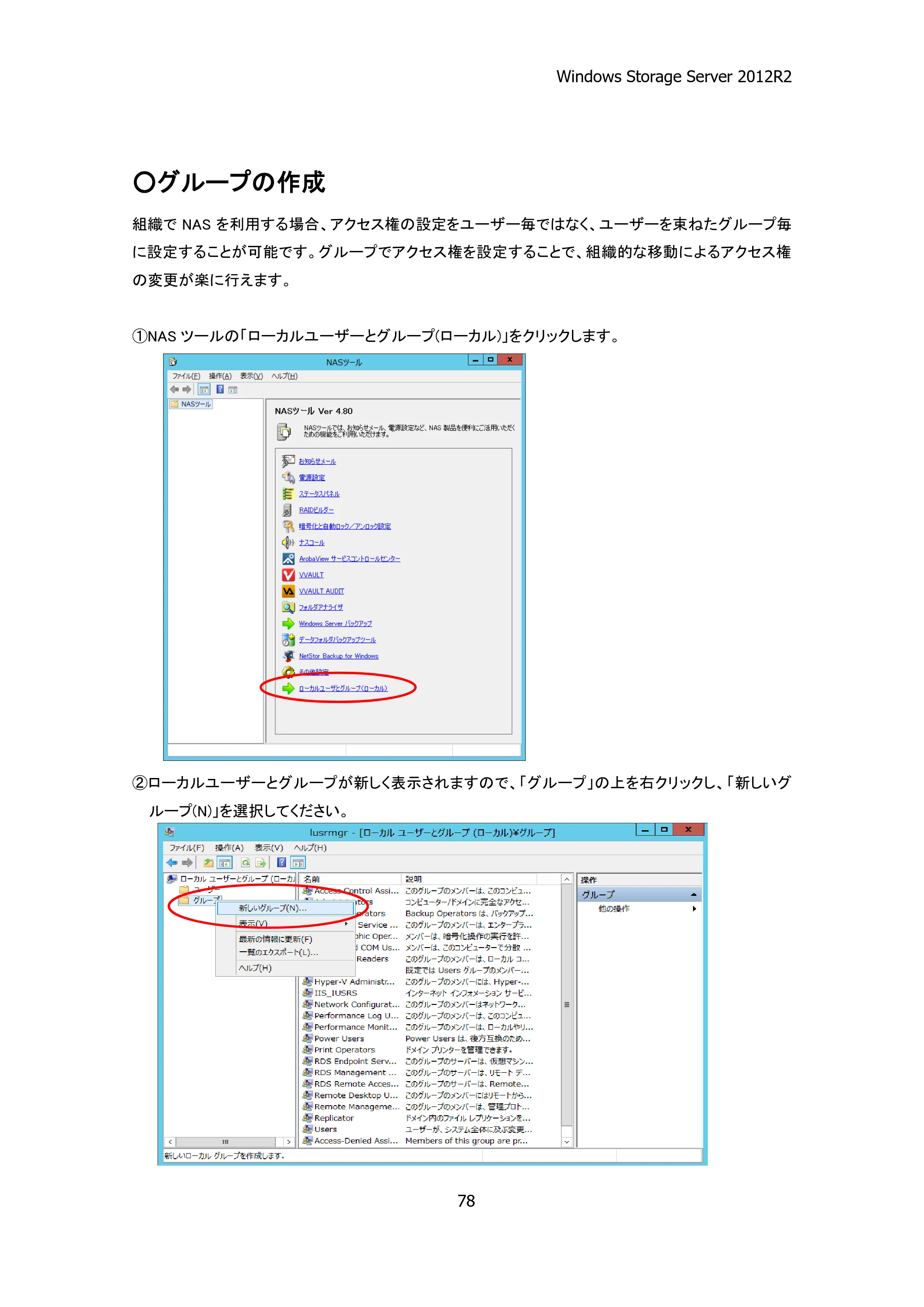The image size is (924, 1307).
Task: Open ヘルプ(H) menu in lusrmgr menu bar
Action: click(310, 848)
